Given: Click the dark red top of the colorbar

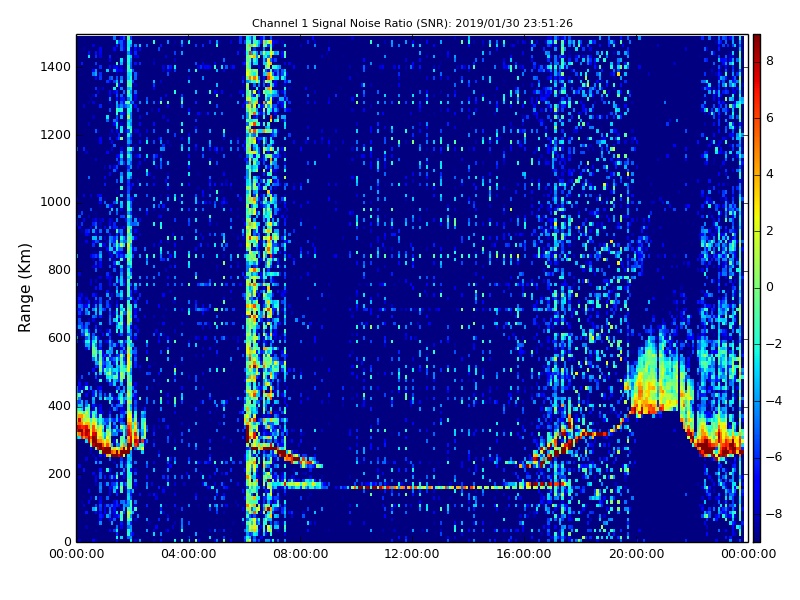Looking at the screenshot, I should click(757, 41).
